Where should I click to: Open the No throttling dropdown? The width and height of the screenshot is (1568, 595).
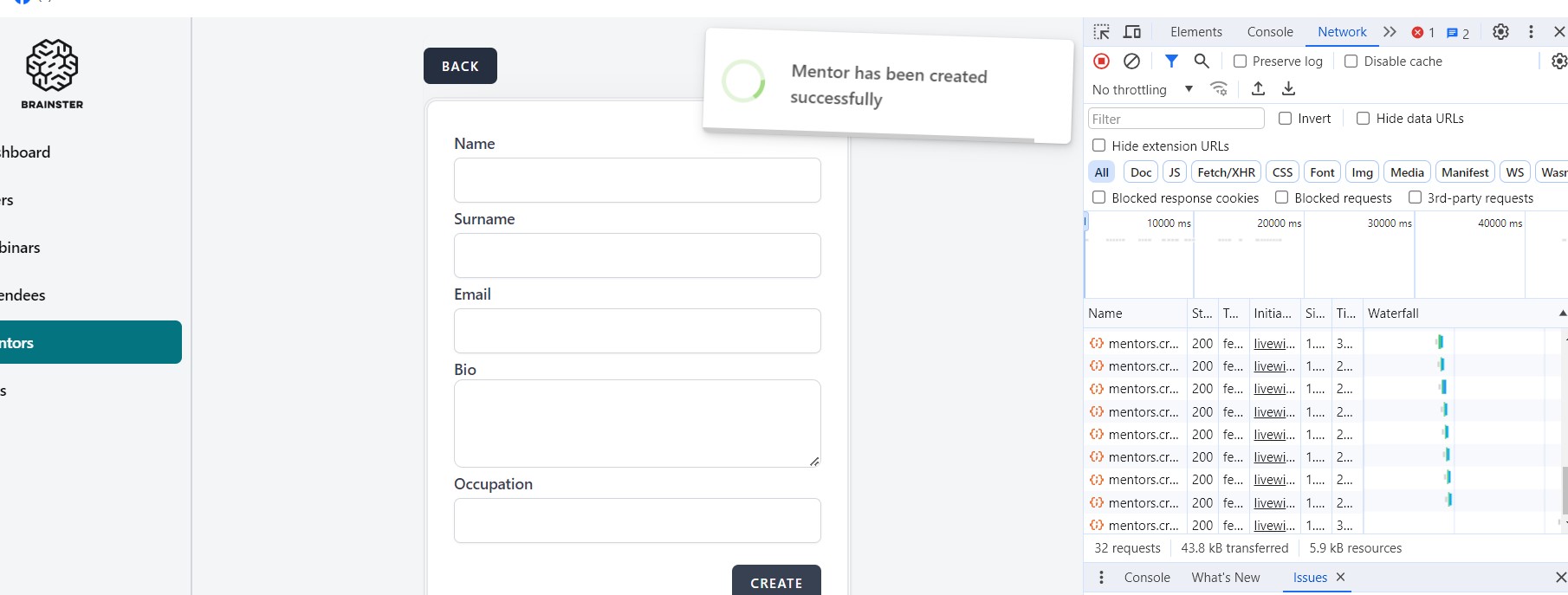1143,89
